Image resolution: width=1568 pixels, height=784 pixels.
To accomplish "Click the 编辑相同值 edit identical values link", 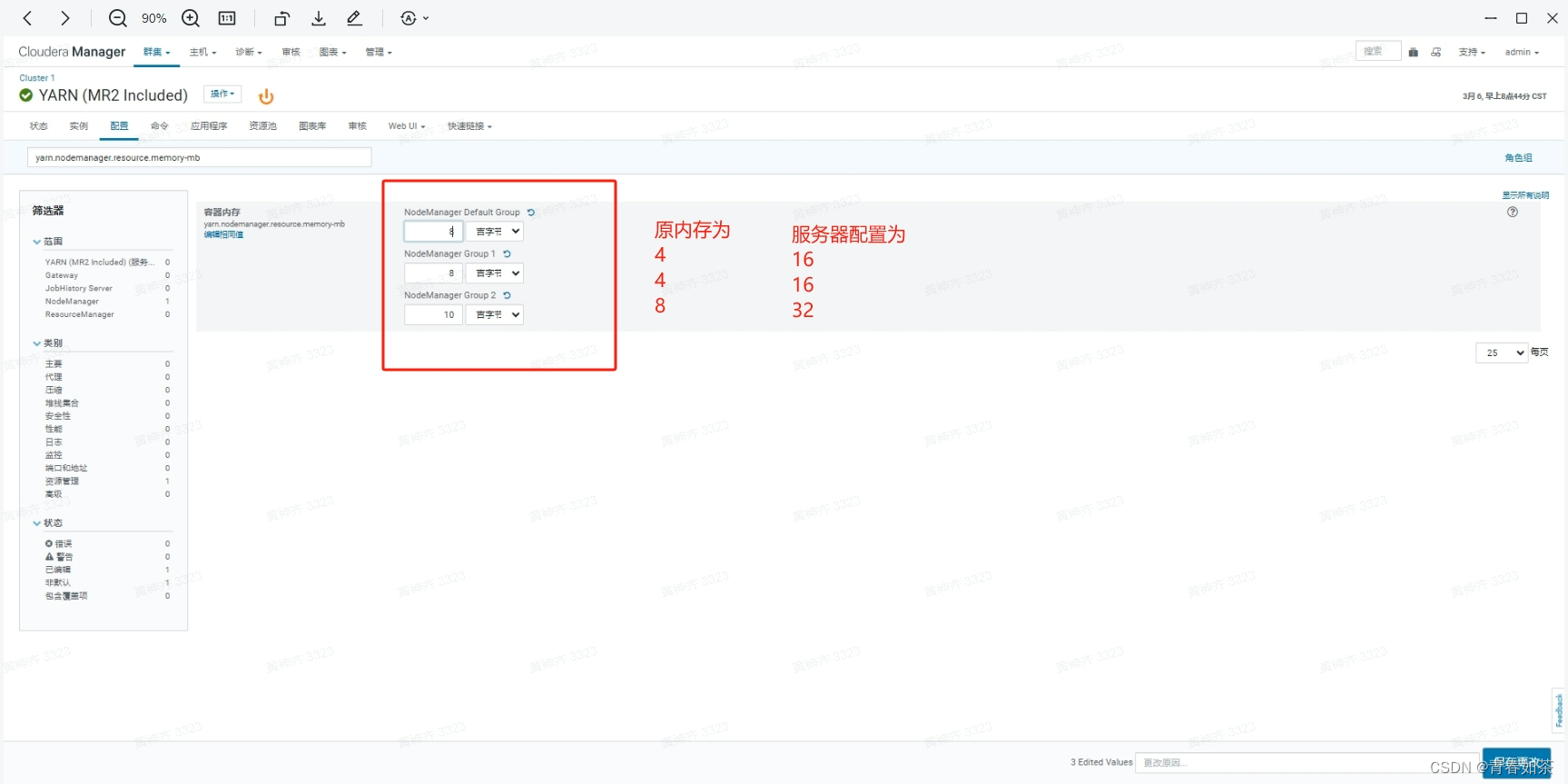I will point(223,235).
